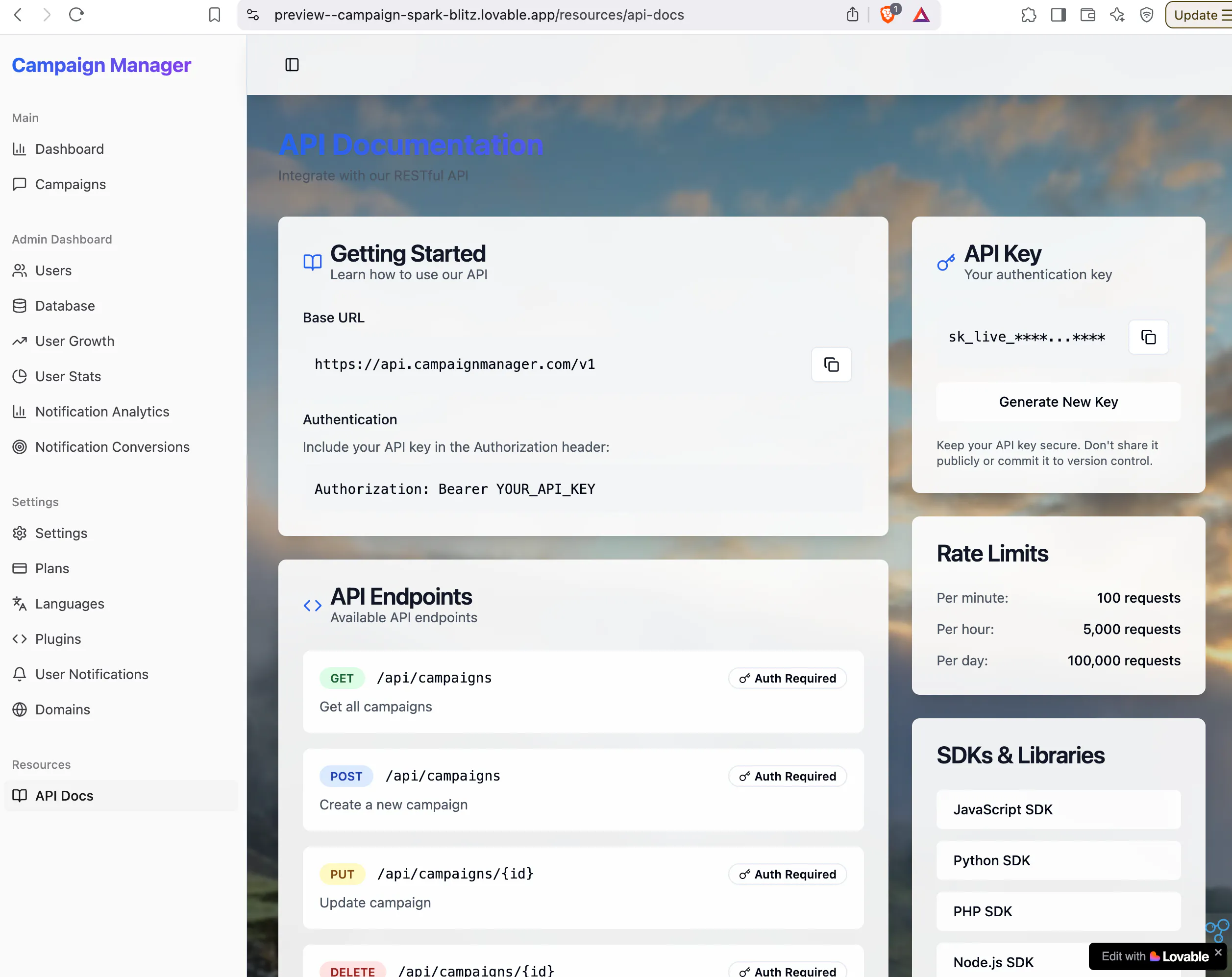This screenshot has height=977, width=1232.
Task: Click the '5,000 requests' per hour value
Action: (x=1132, y=629)
